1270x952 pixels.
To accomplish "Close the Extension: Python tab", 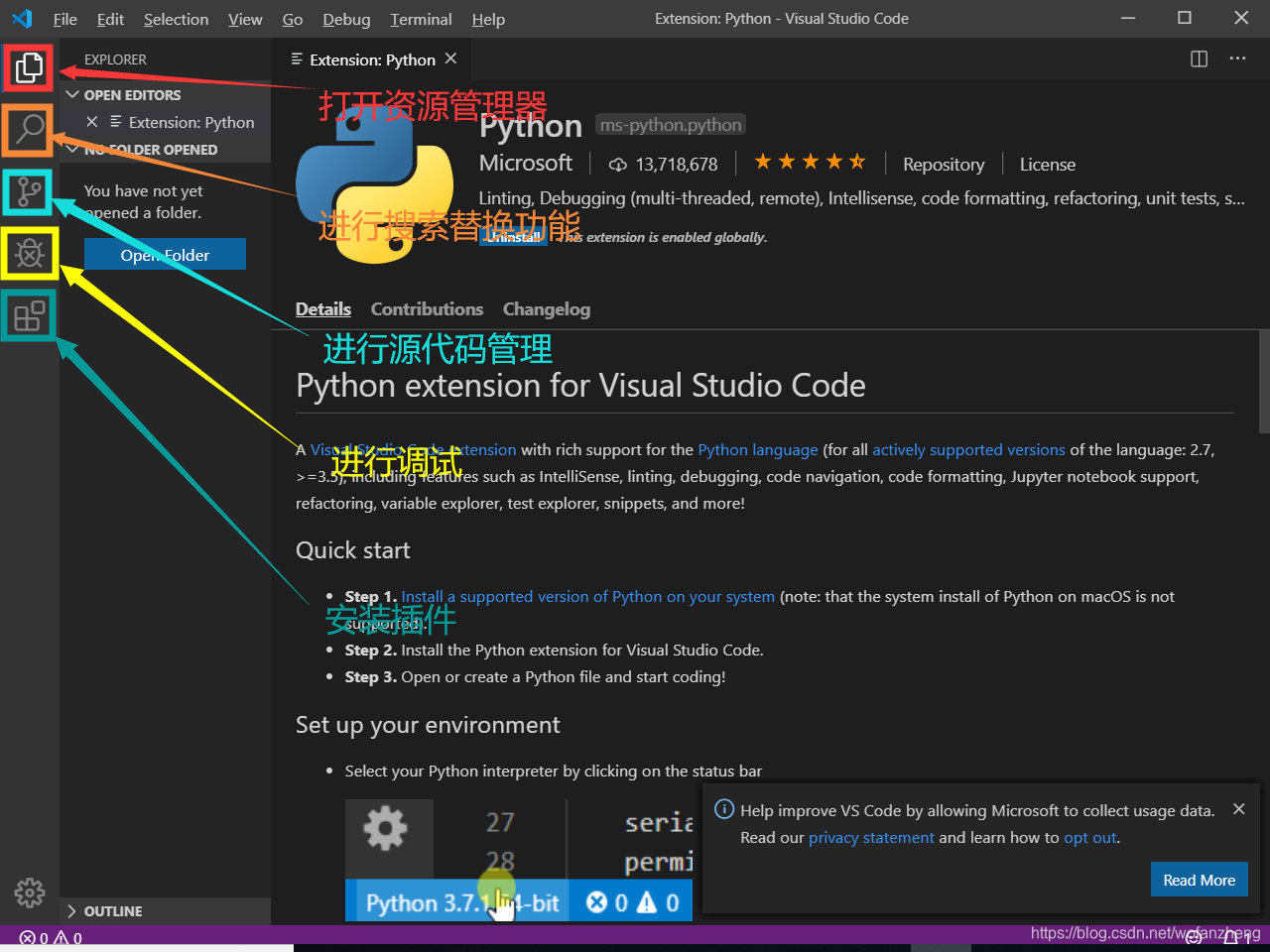I will coord(450,59).
